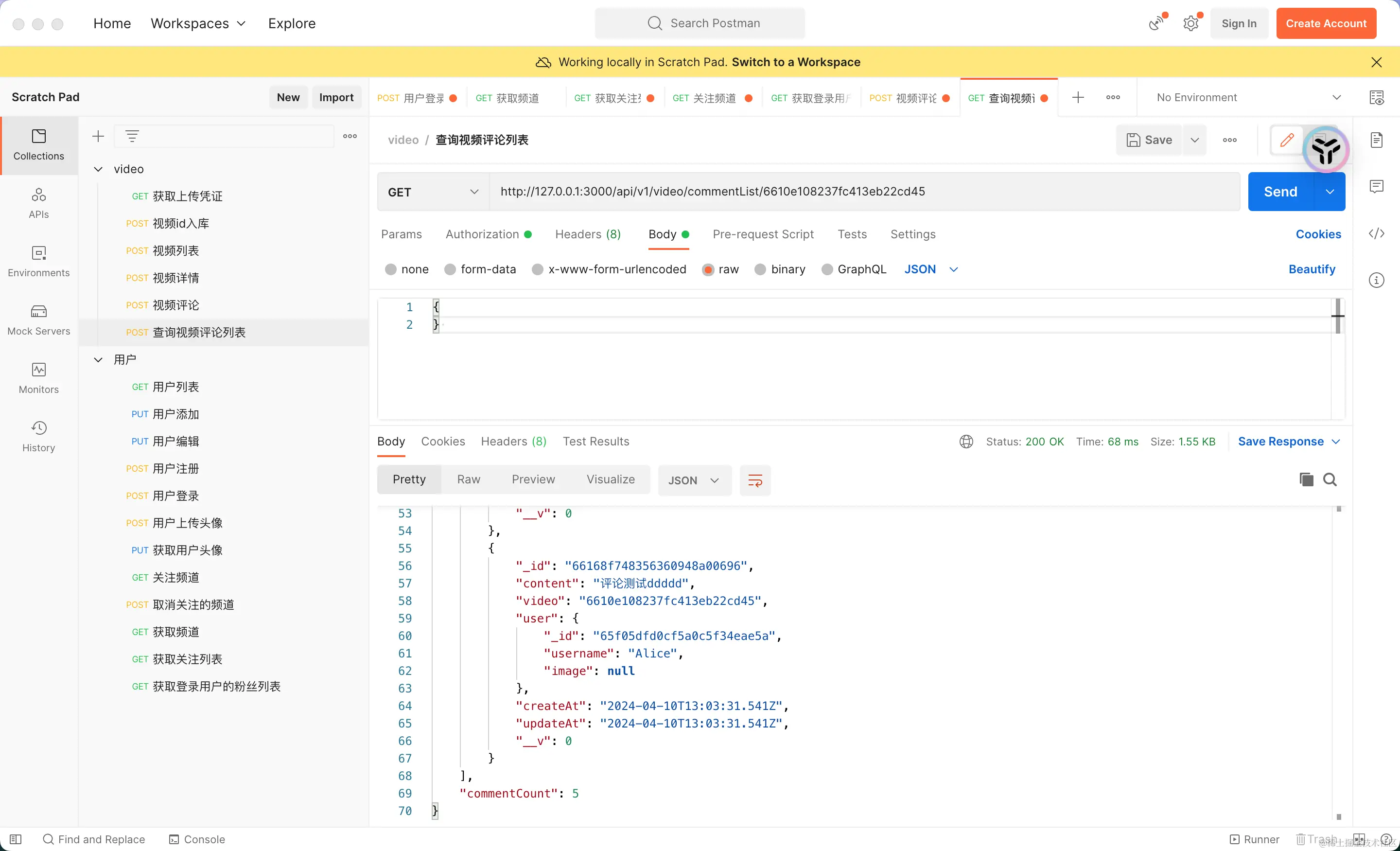Select the form-data body option

pyautogui.click(x=450, y=269)
